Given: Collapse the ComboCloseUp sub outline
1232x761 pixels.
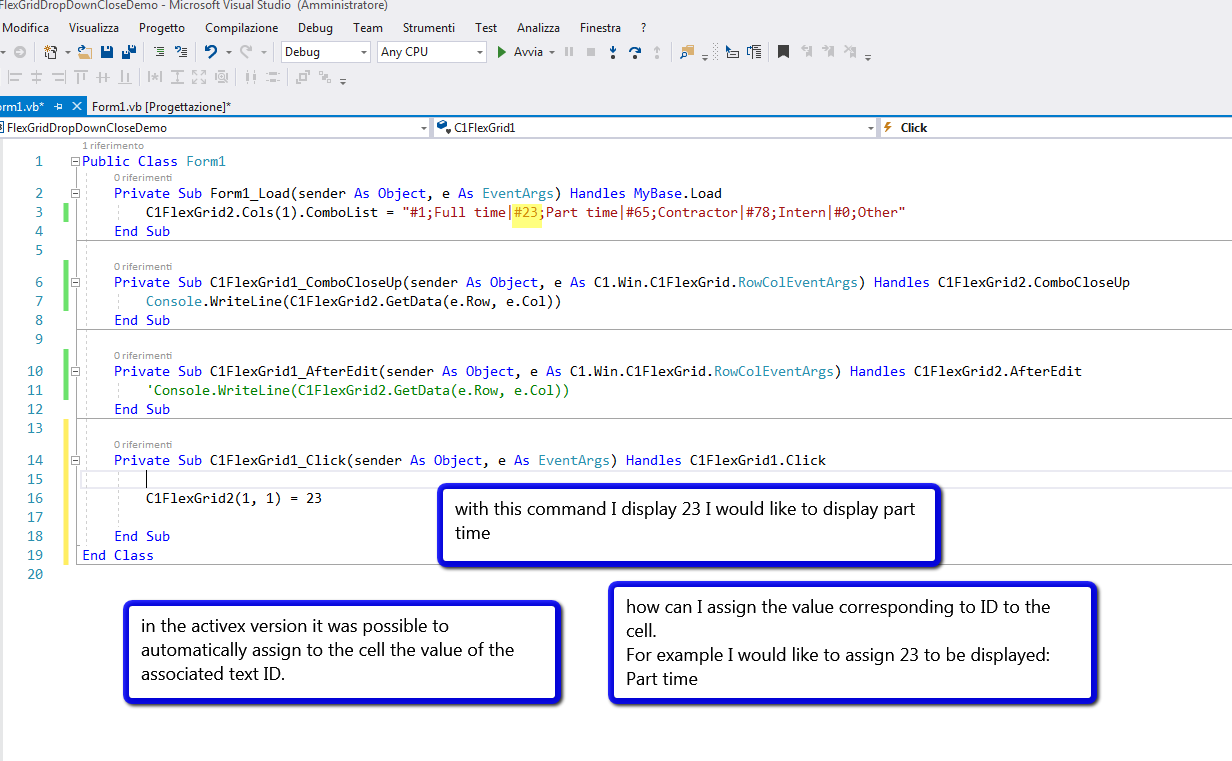Looking at the screenshot, I should pyautogui.click(x=75, y=282).
